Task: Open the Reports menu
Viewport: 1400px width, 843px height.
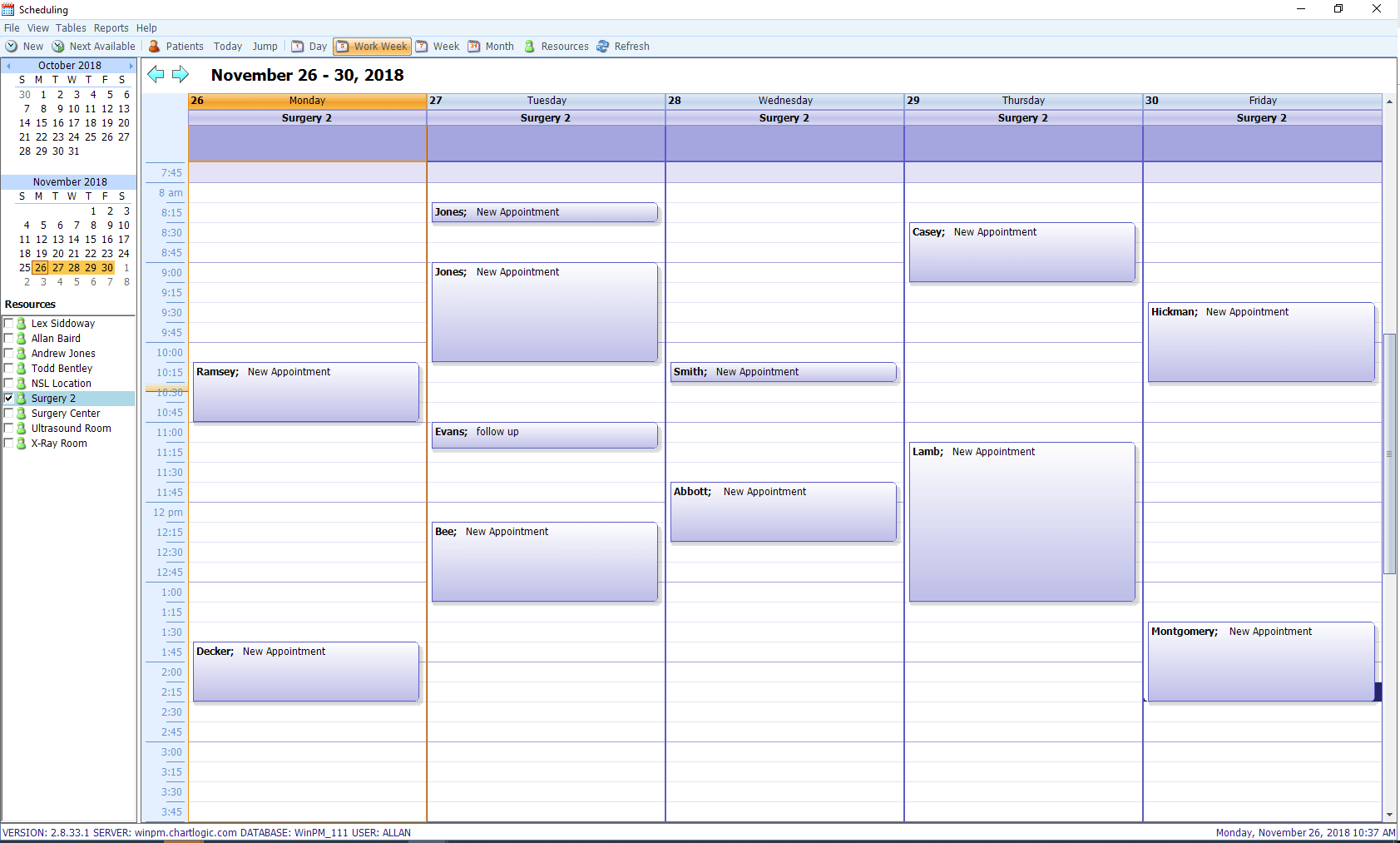Action: click(111, 27)
